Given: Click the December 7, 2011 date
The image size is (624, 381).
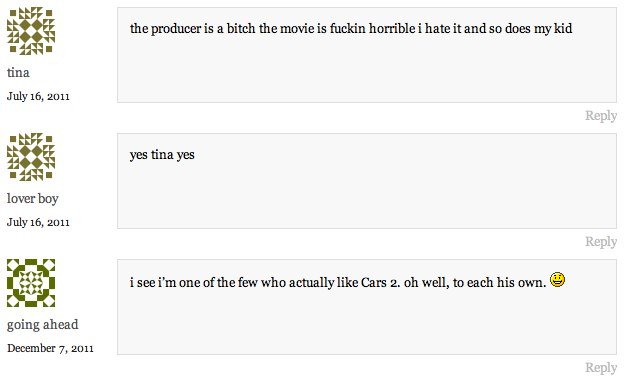Looking at the screenshot, I should click(50, 348).
